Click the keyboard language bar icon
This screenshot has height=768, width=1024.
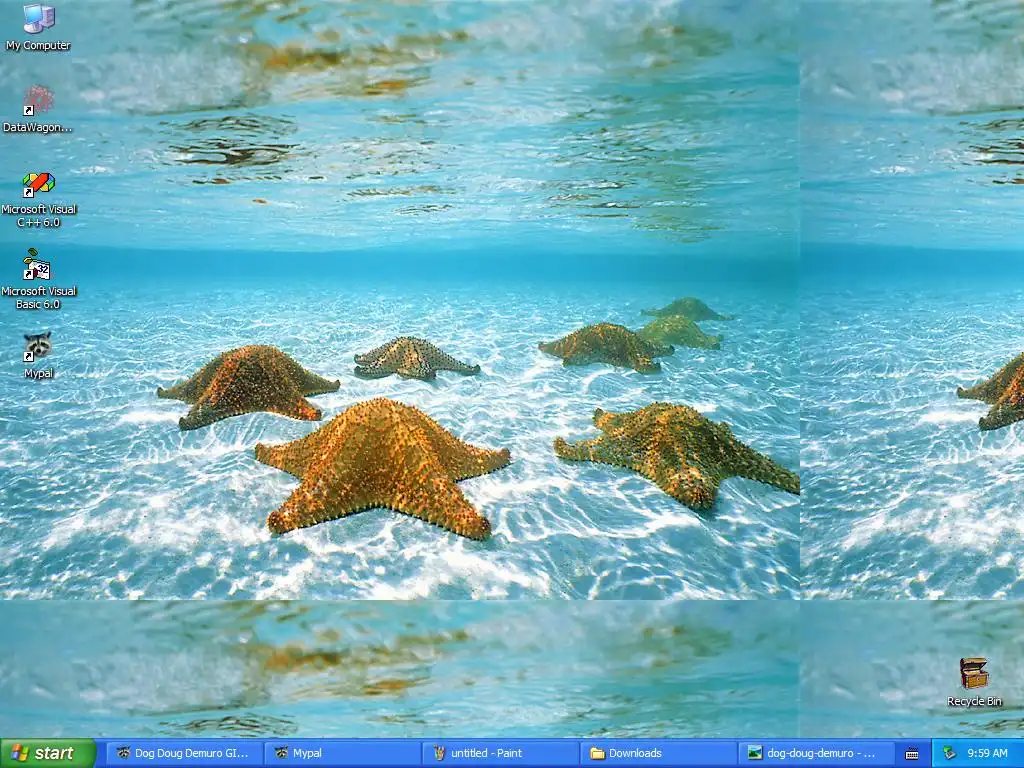click(x=912, y=754)
